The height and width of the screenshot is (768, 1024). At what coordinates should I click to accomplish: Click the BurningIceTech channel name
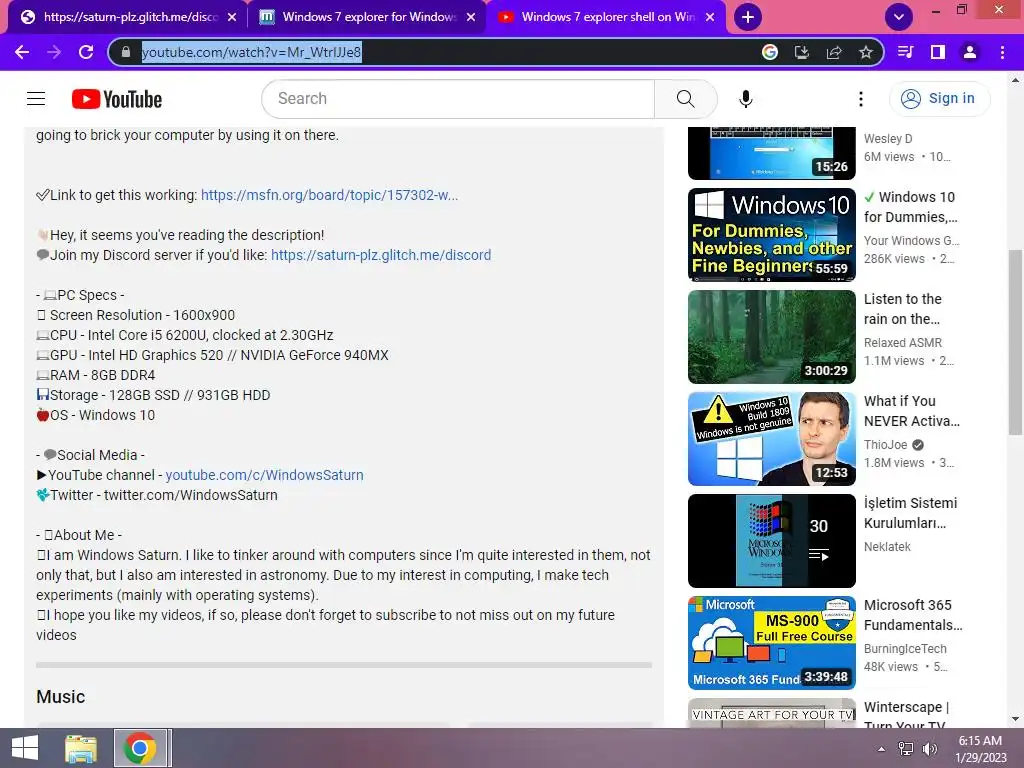905,648
